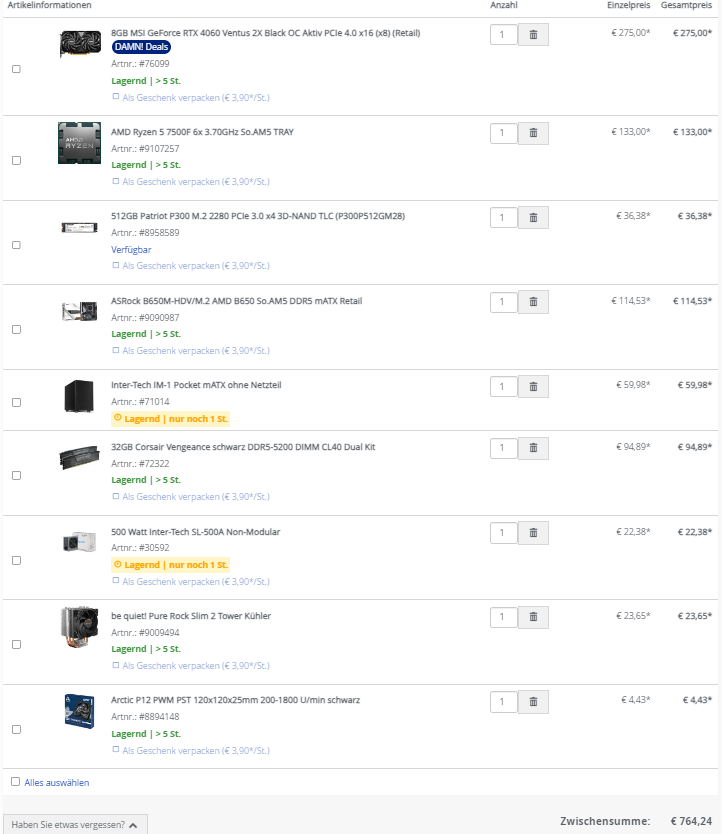Remove be quiet! Pure Rock Slim 2 cooler
722x834 pixels.
533,617
